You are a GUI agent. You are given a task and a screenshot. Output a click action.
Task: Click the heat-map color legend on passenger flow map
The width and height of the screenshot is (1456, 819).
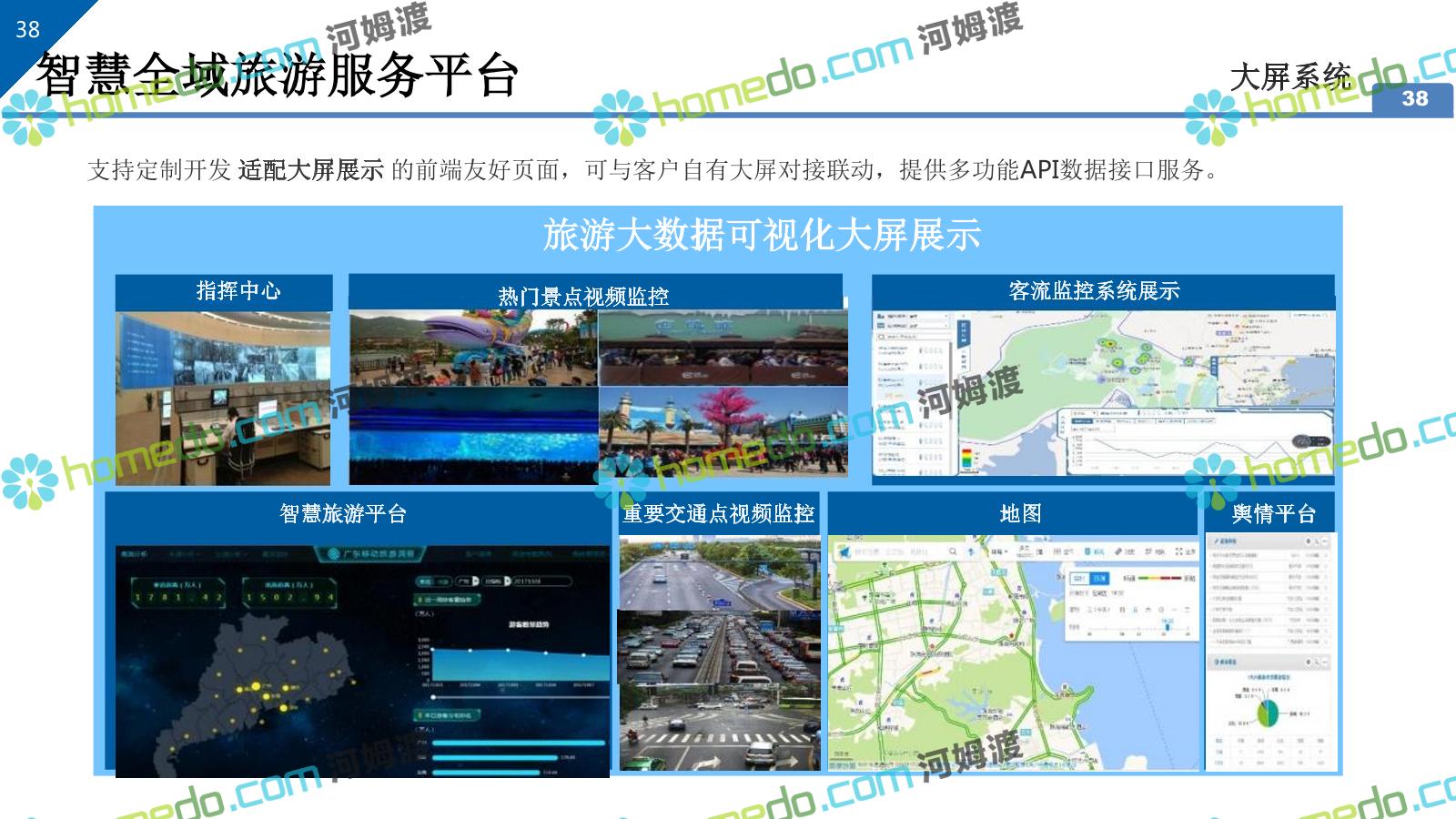tap(966, 458)
